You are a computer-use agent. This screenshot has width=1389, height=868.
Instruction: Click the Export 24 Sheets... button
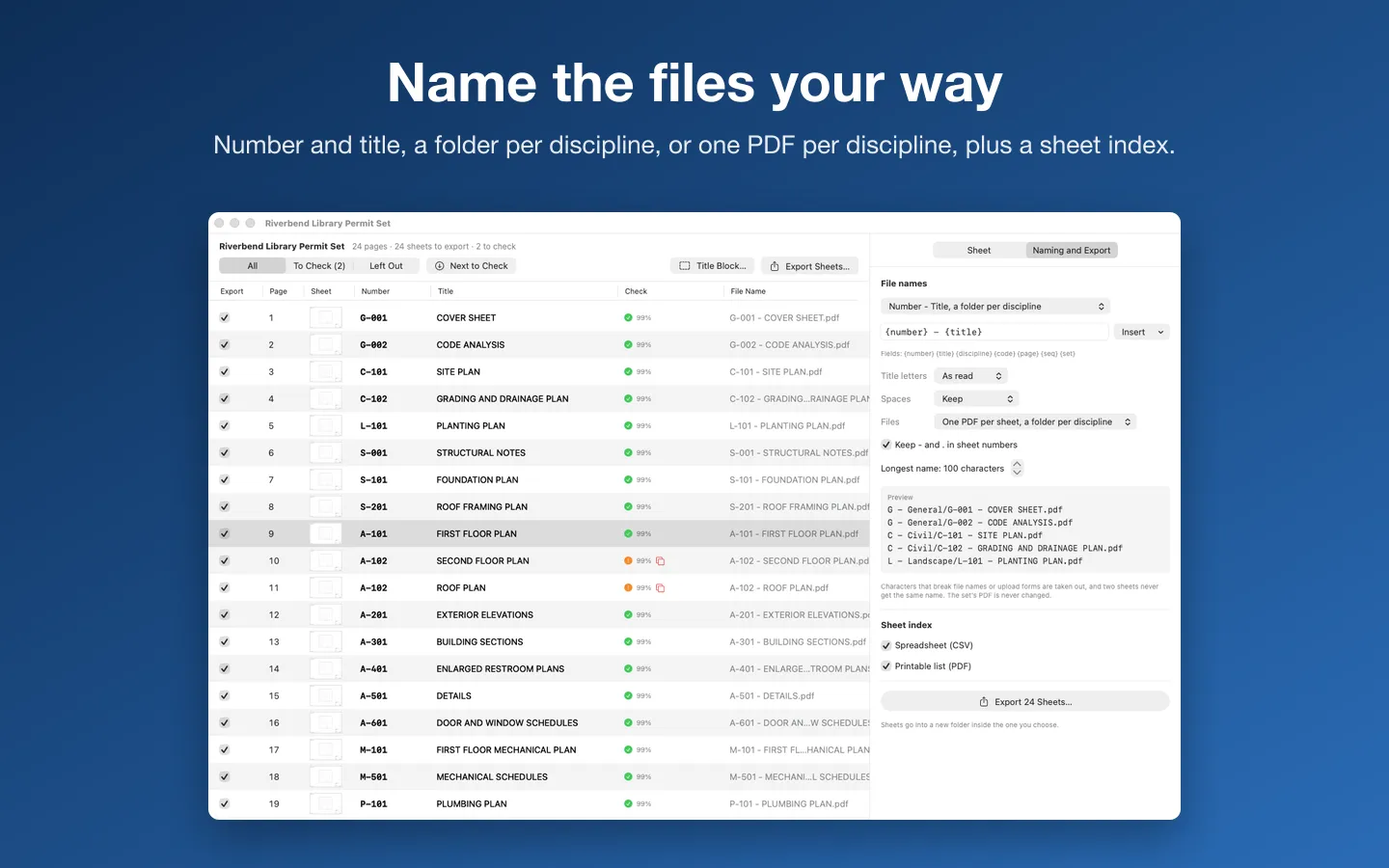(x=1025, y=702)
